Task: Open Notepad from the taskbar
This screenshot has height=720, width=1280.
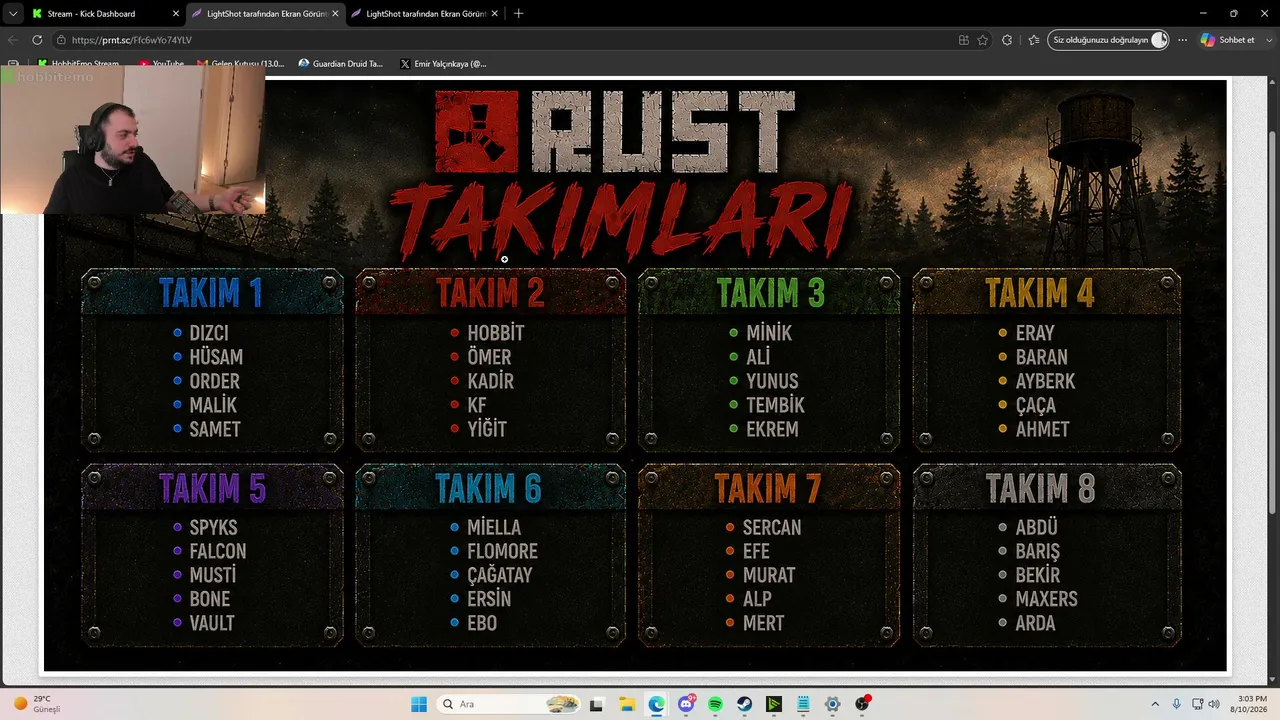Action: tap(803, 704)
